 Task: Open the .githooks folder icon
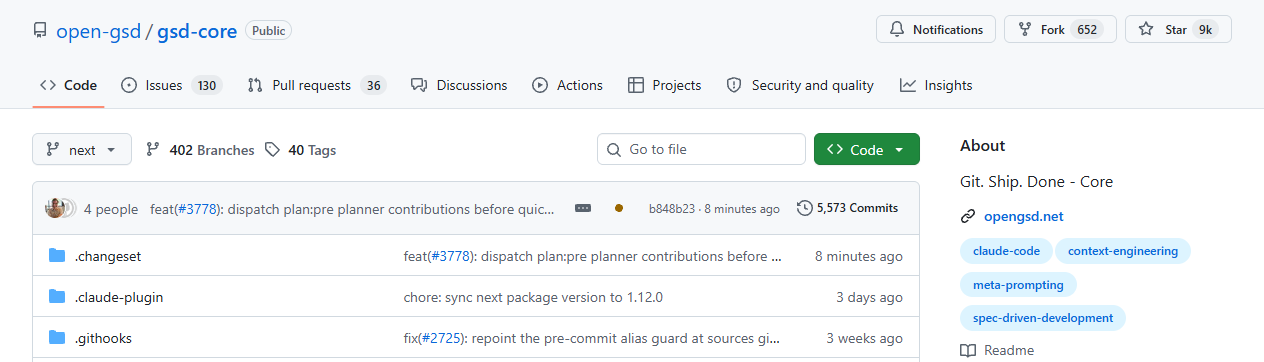click(57, 338)
